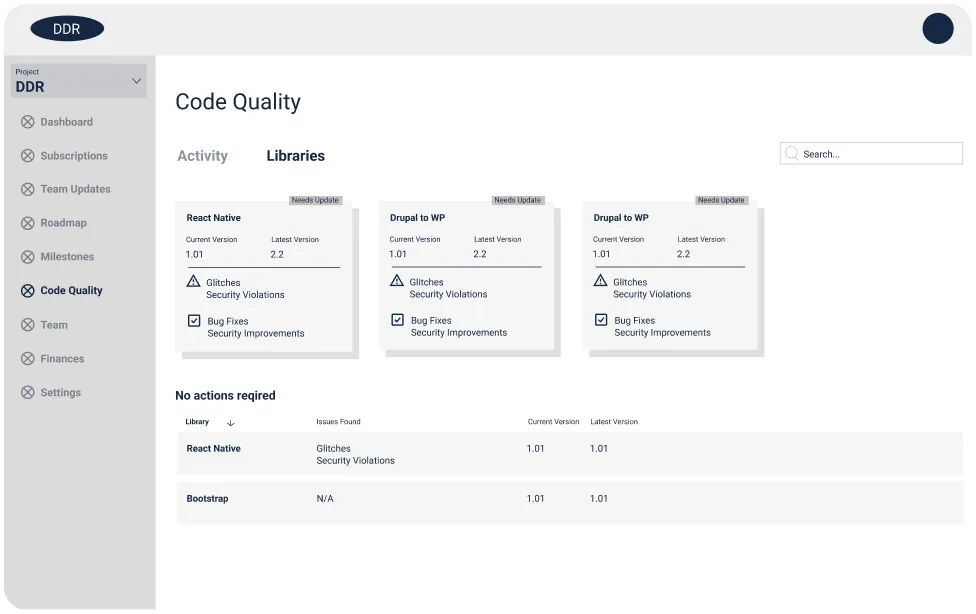Click warning triangle on React Native card

[194, 282]
